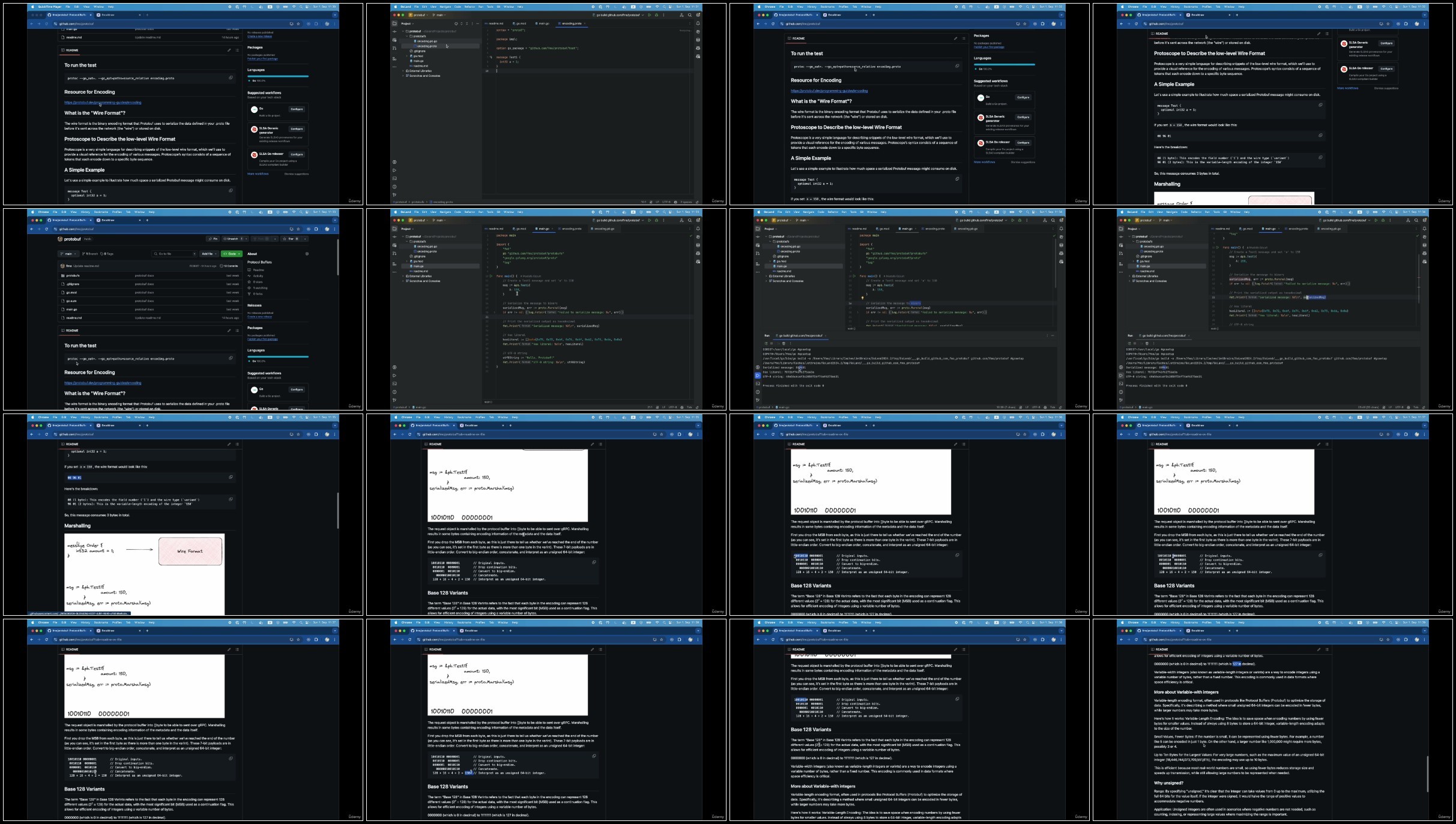This screenshot has width=1456, height=824.
Task: Open go.sum in the GitHub file list
Action: point(71,301)
